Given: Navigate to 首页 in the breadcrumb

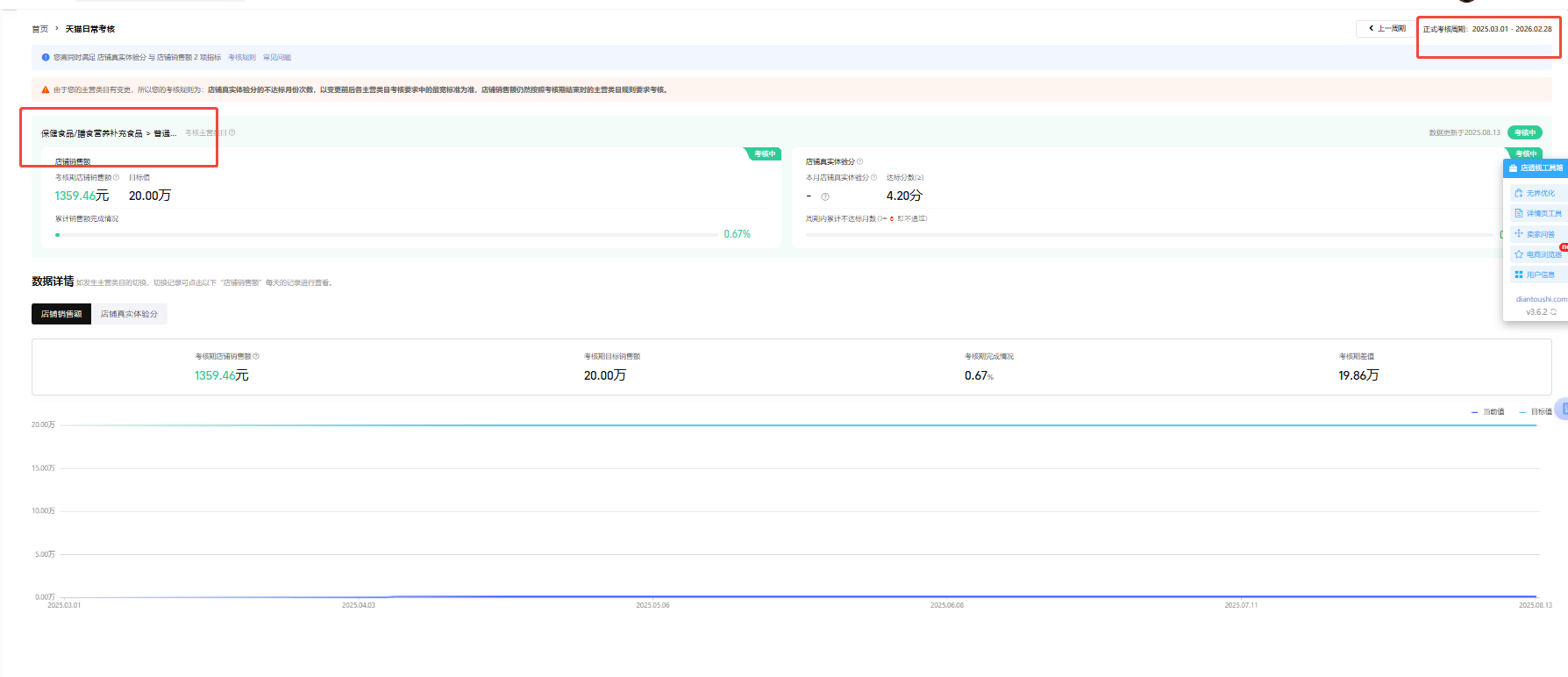Looking at the screenshot, I should click(x=40, y=29).
